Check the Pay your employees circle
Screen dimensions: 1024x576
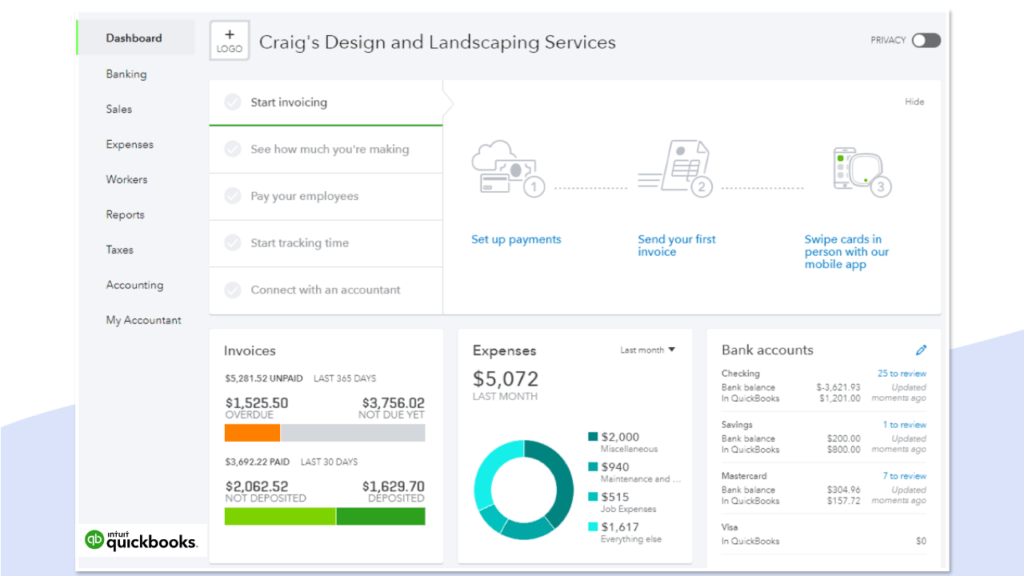(232, 196)
